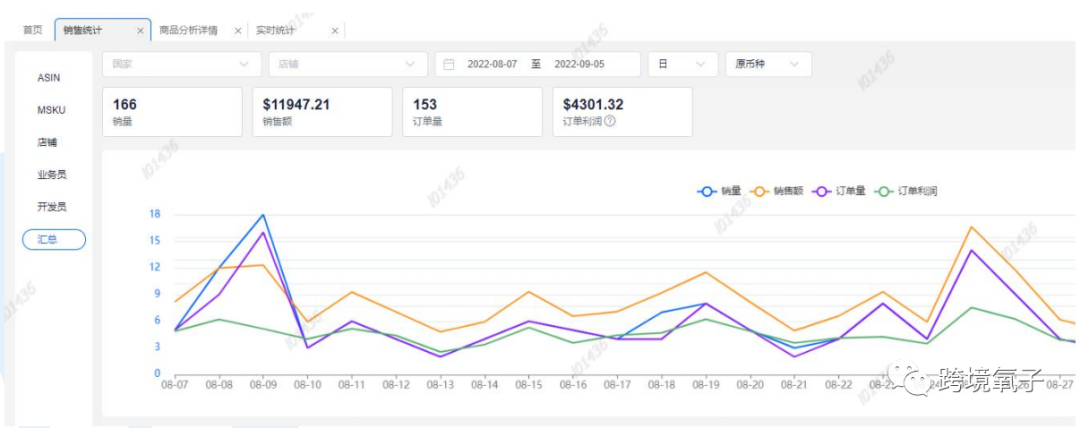The height and width of the screenshot is (428, 1080).
Task: Close the 实时统计 tab
Action: pos(335,31)
